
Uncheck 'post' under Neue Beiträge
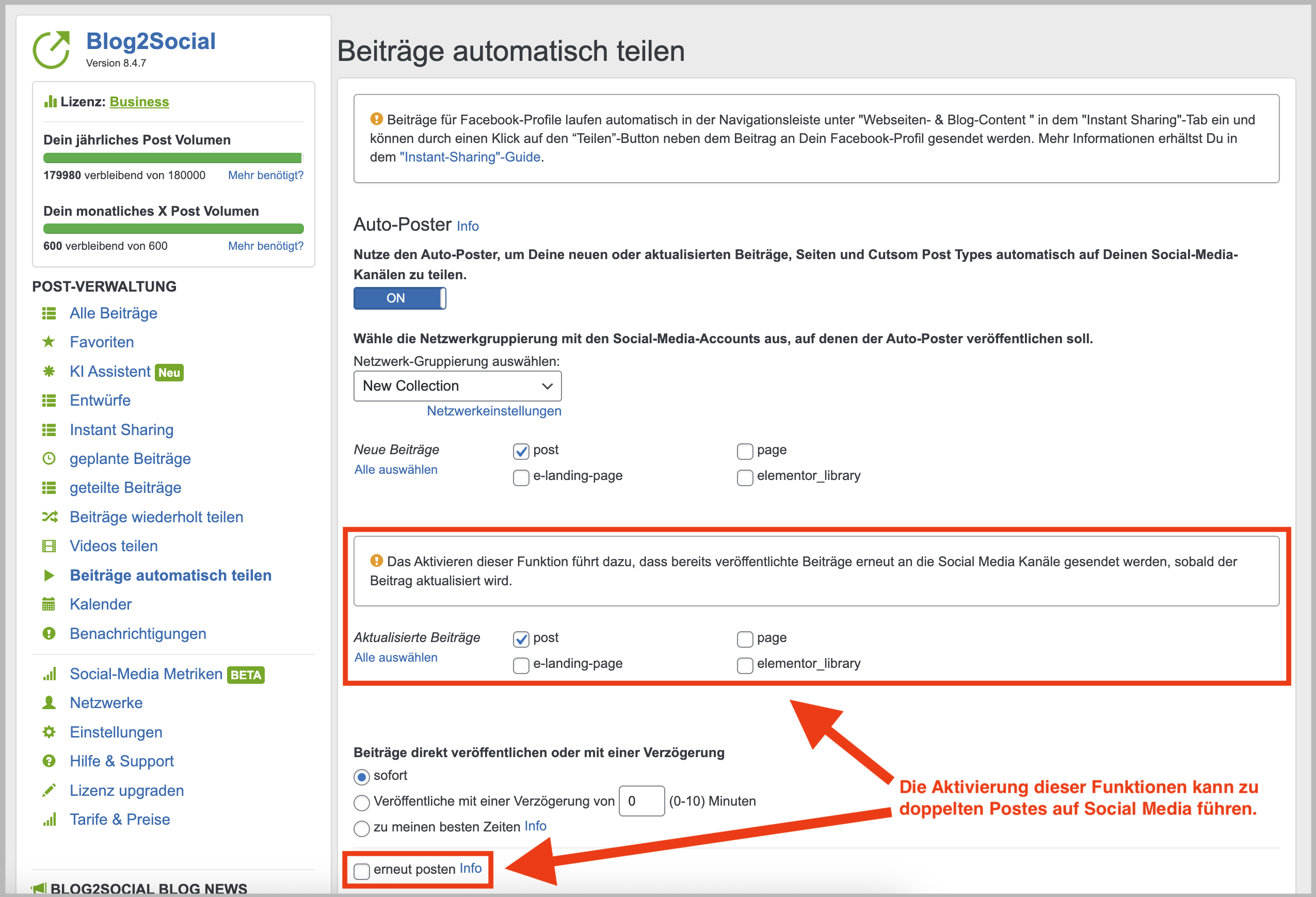(521, 451)
